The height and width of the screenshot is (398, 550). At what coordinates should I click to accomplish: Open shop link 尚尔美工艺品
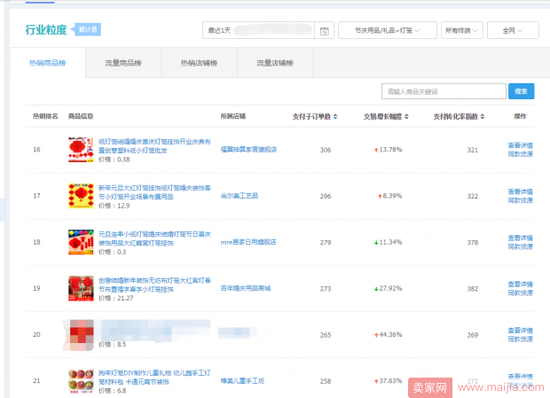pos(239,196)
